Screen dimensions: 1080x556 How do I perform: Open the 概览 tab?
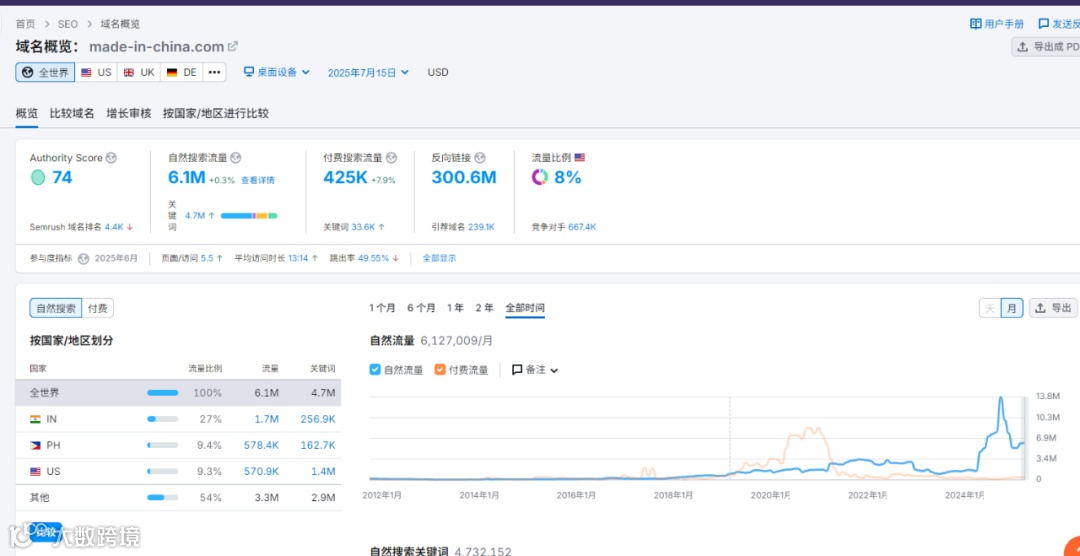[x=27, y=114]
